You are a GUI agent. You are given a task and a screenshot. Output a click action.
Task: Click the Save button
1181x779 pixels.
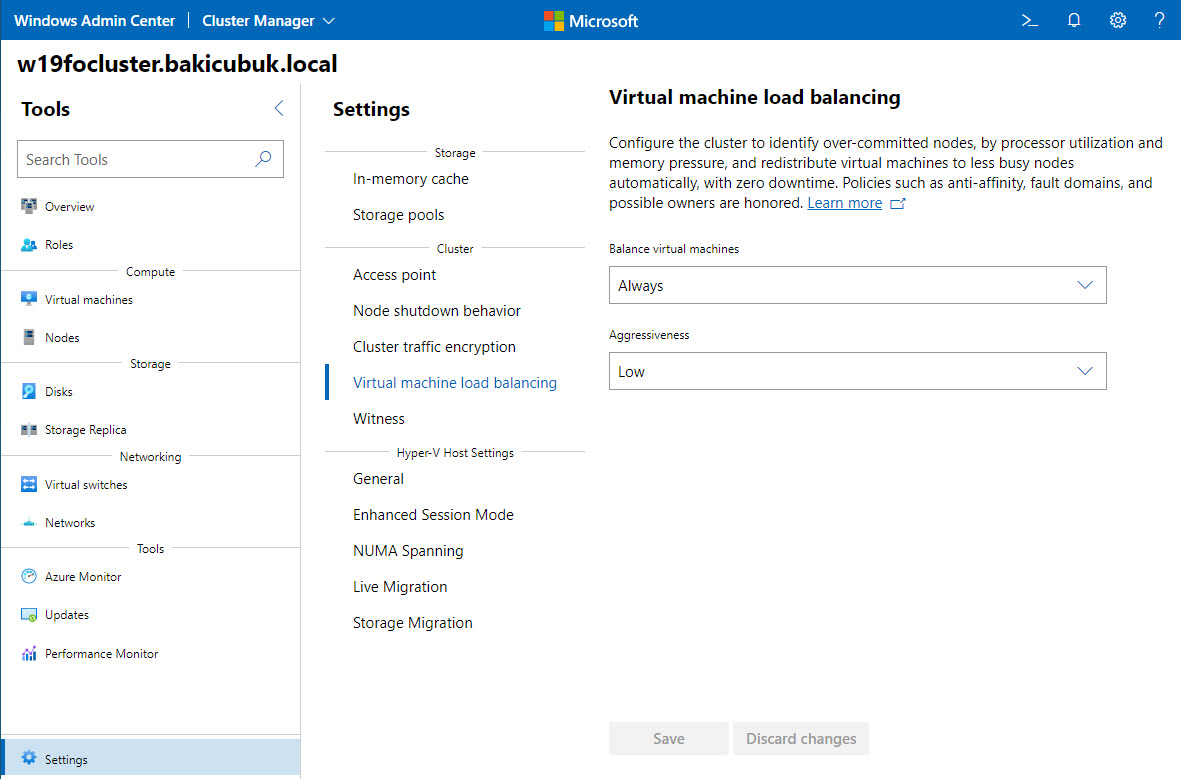click(668, 738)
